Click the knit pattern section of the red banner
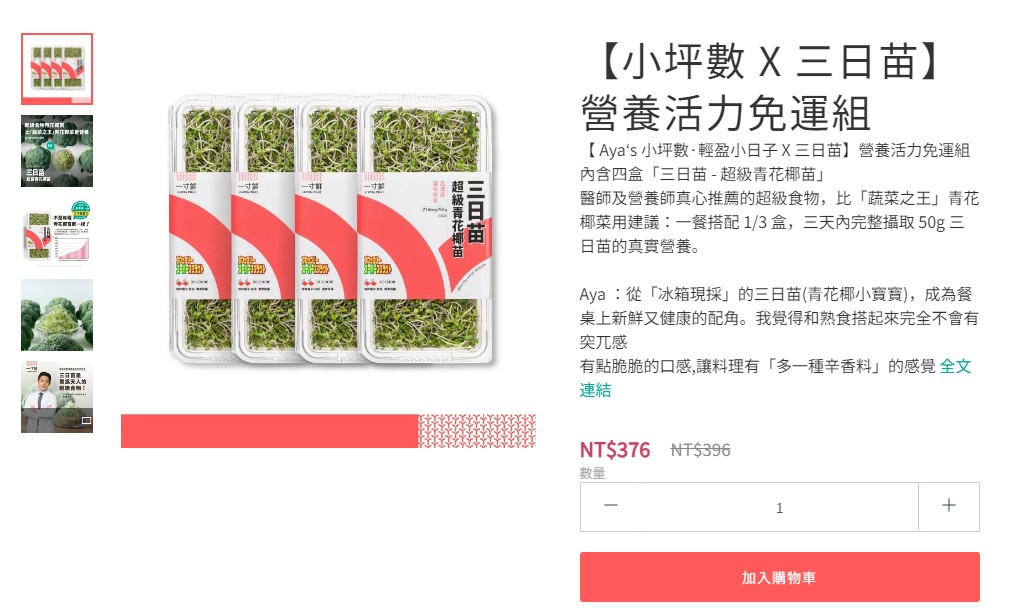 coord(476,431)
